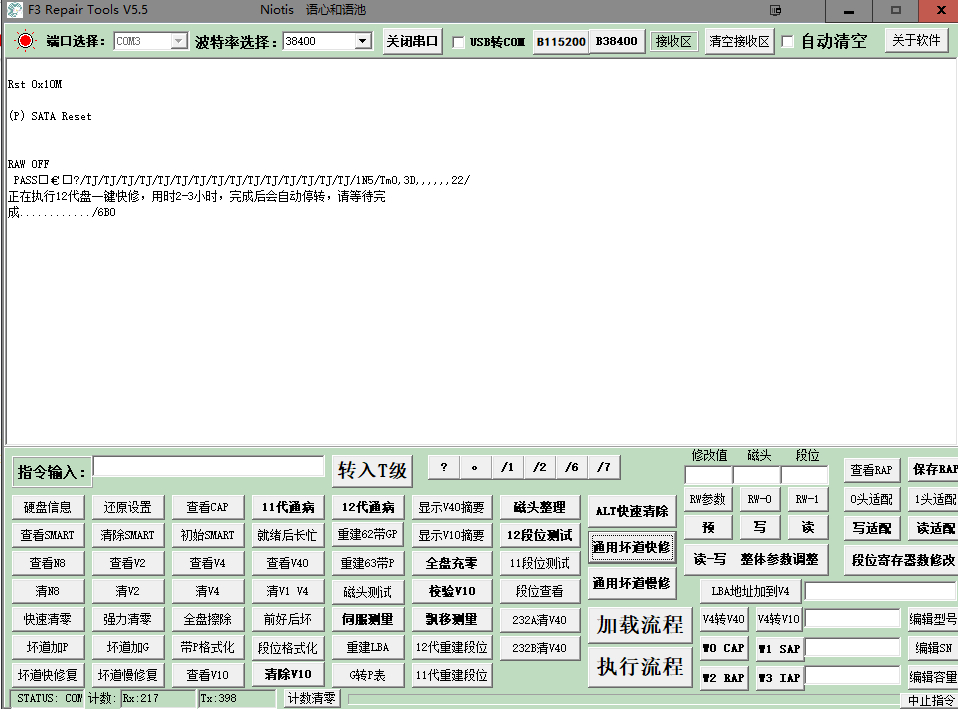Open the 38400 baud rate dropdown
Image resolution: width=958 pixels, height=709 pixels.
tap(363, 41)
